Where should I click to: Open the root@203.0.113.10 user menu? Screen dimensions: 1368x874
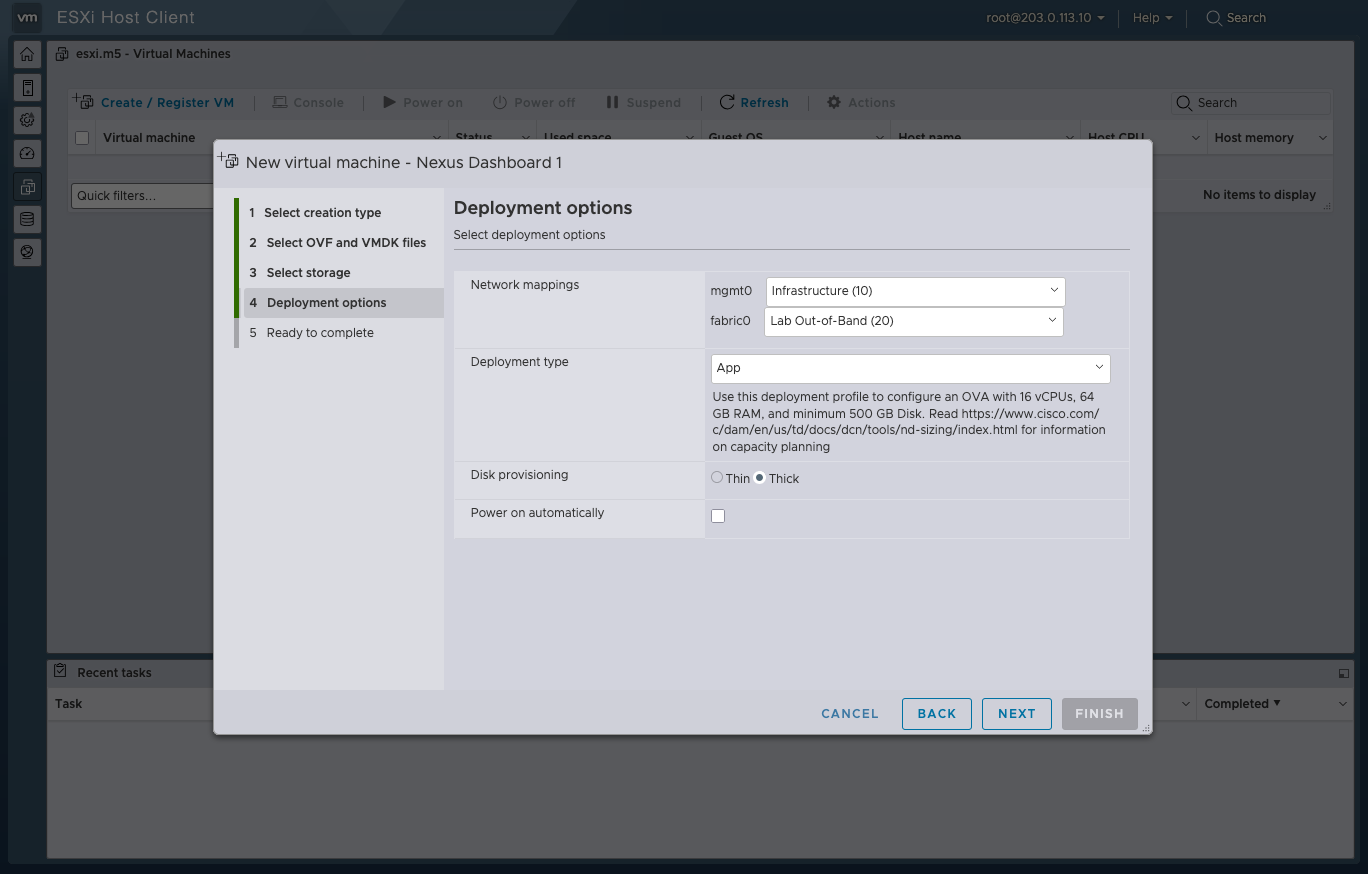(x=1045, y=18)
